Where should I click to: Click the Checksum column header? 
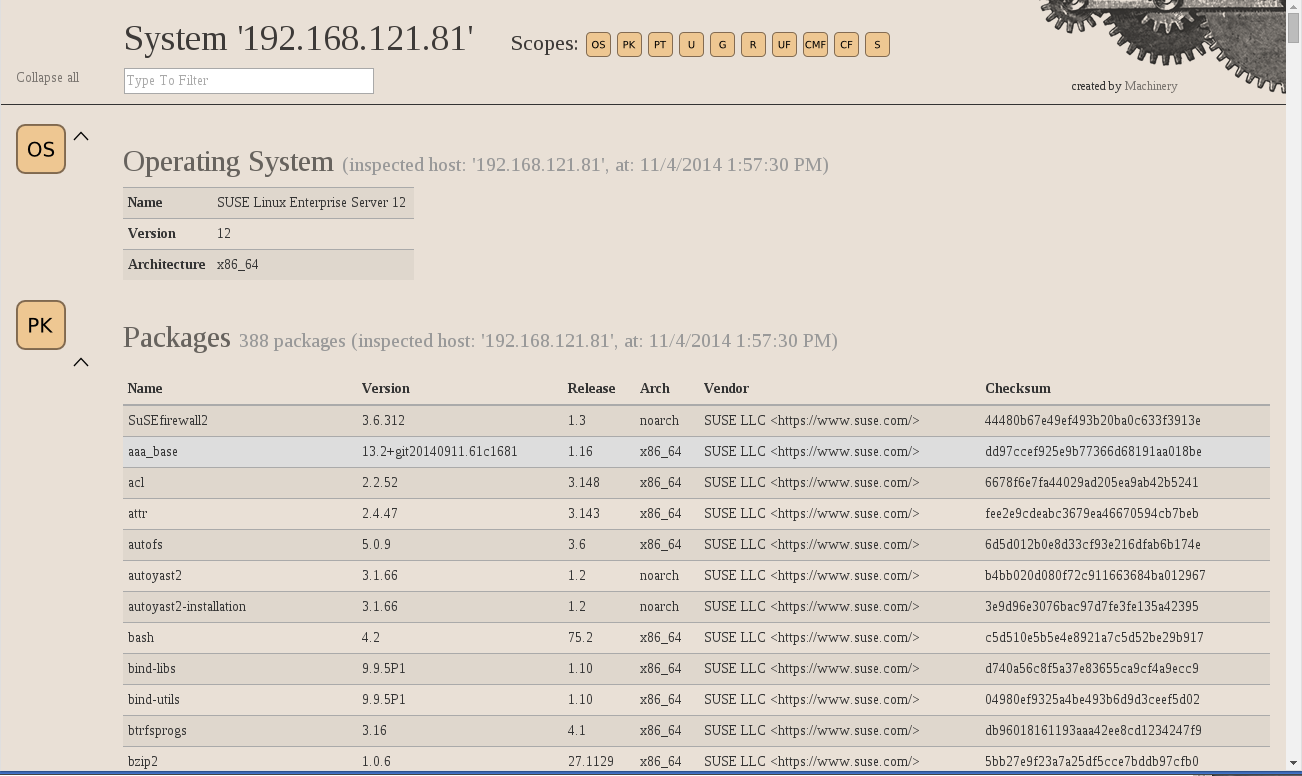(1017, 388)
